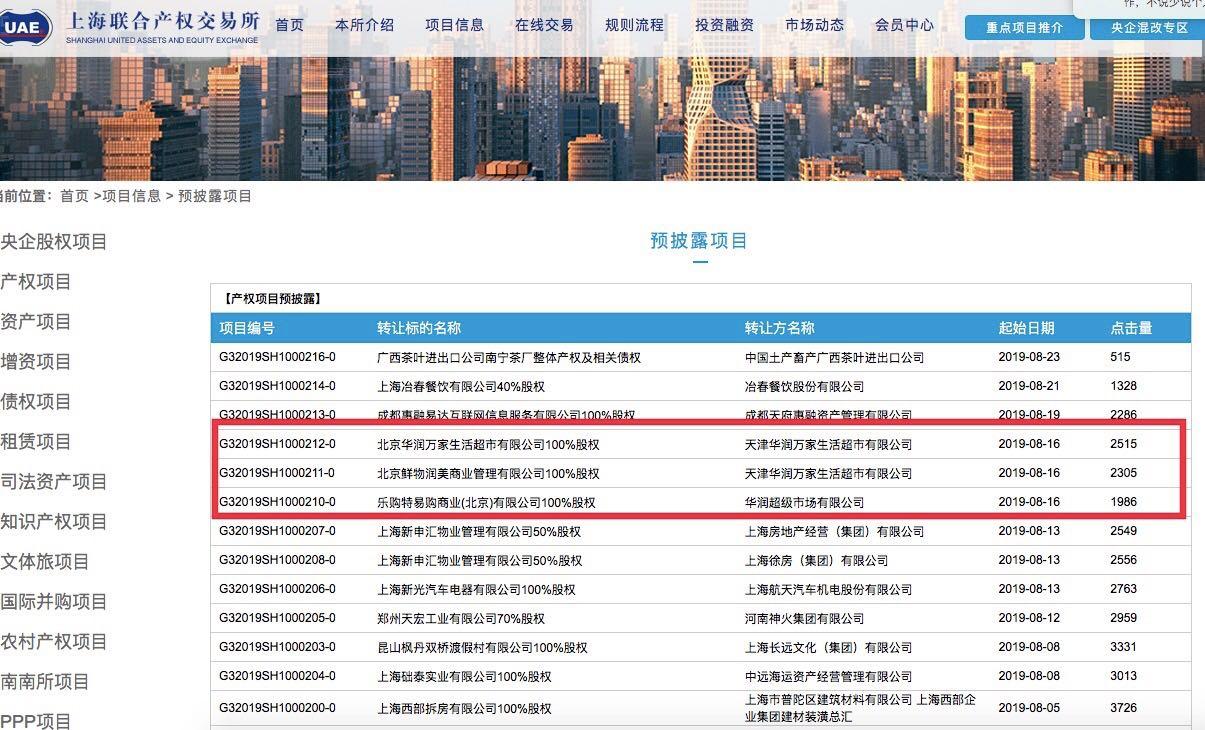This screenshot has height=730, width=1205.
Task: Click project number G32019SH1000212-0
Action: point(277,444)
